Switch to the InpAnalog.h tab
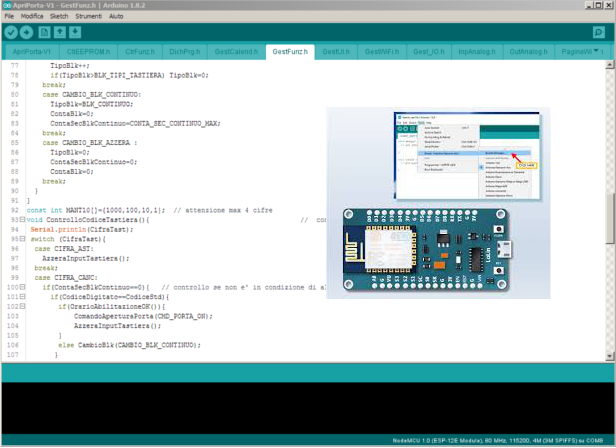This screenshot has width=616, height=448. point(477,52)
